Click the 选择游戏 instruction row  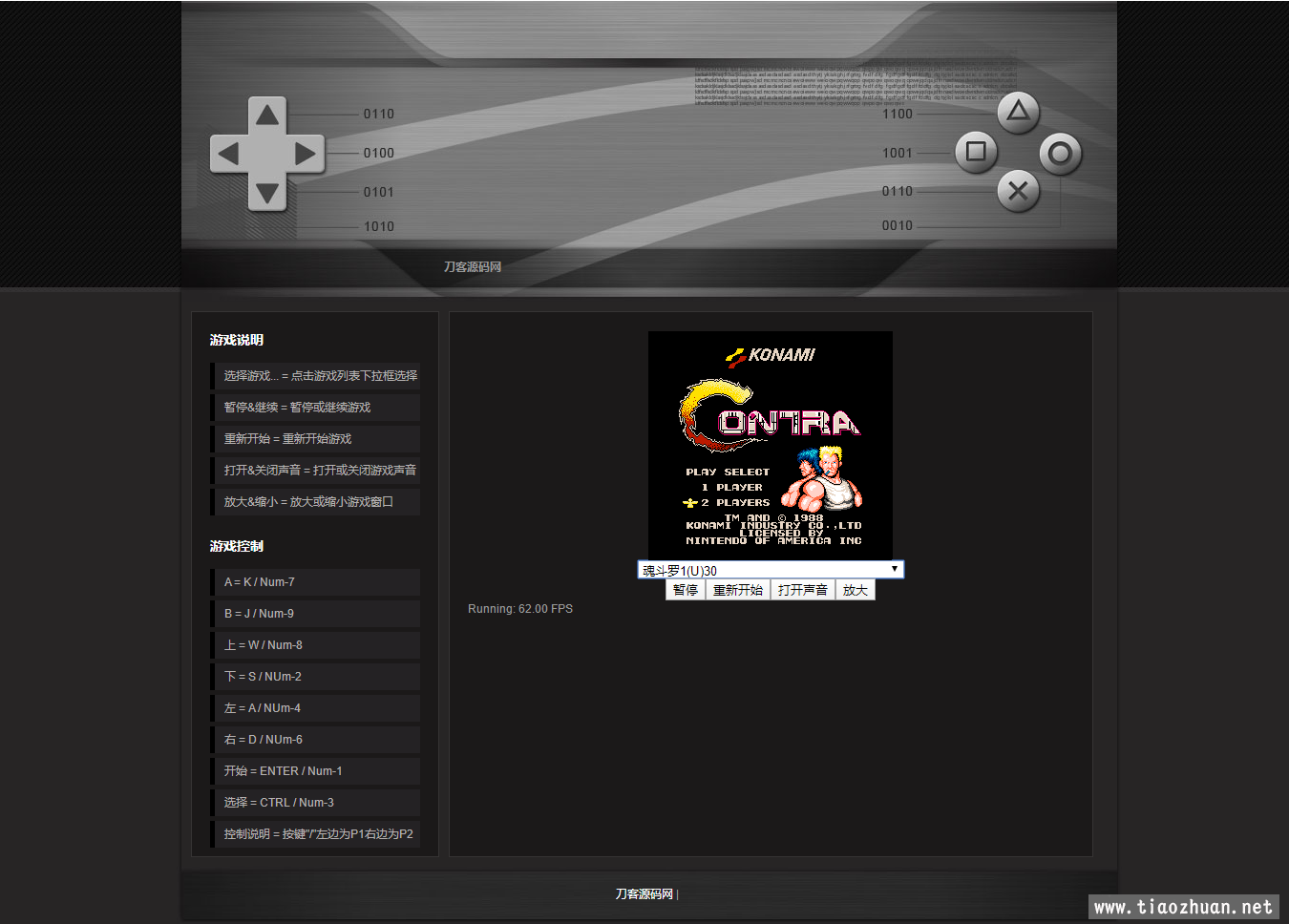pos(315,376)
